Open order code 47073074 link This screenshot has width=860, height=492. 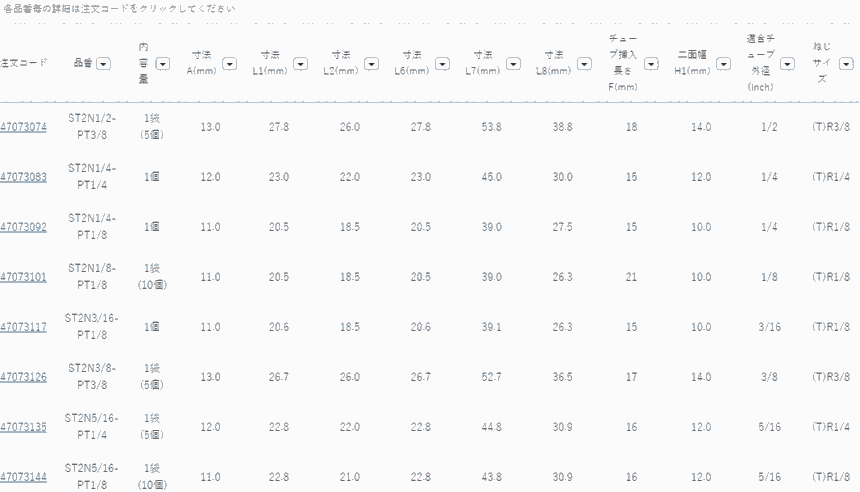pyautogui.click(x=23, y=127)
